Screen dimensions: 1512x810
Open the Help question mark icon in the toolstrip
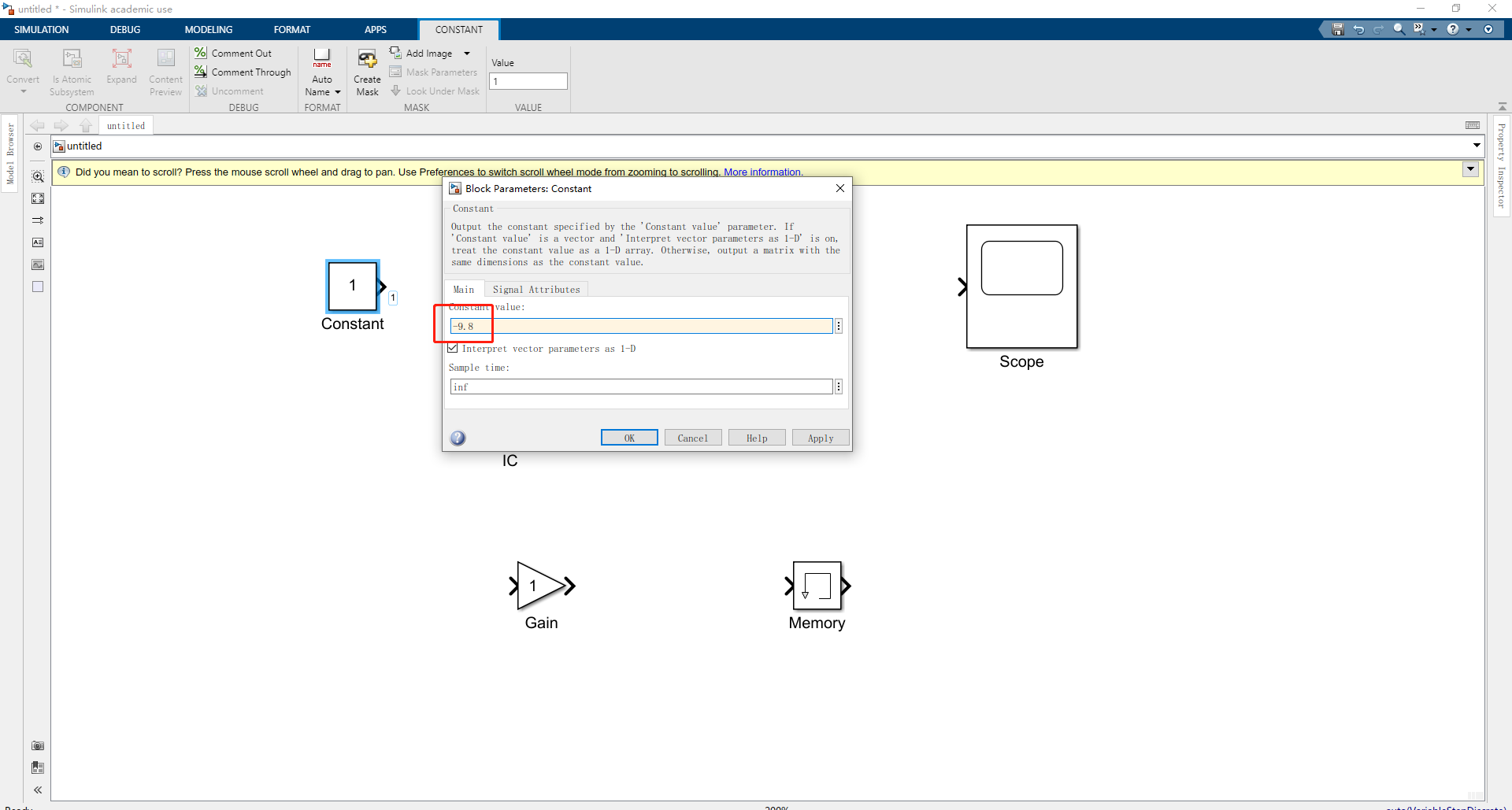click(x=1453, y=29)
